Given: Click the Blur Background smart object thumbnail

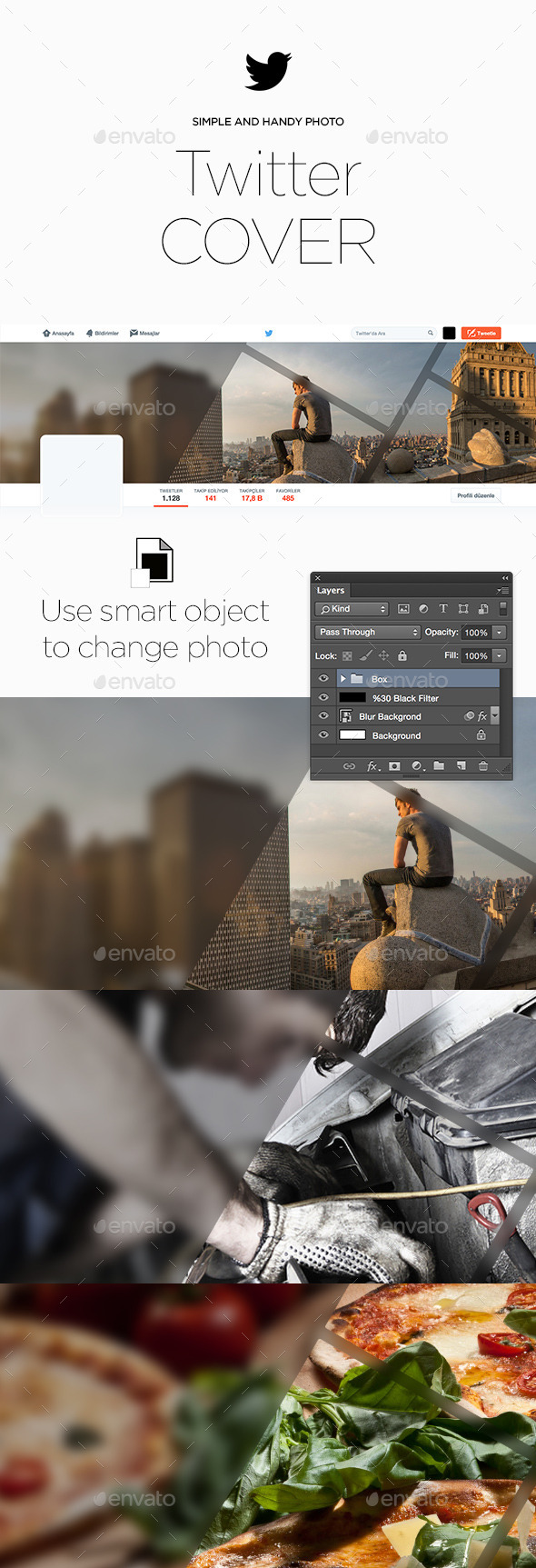Looking at the screenshot, I should (346, 716).
